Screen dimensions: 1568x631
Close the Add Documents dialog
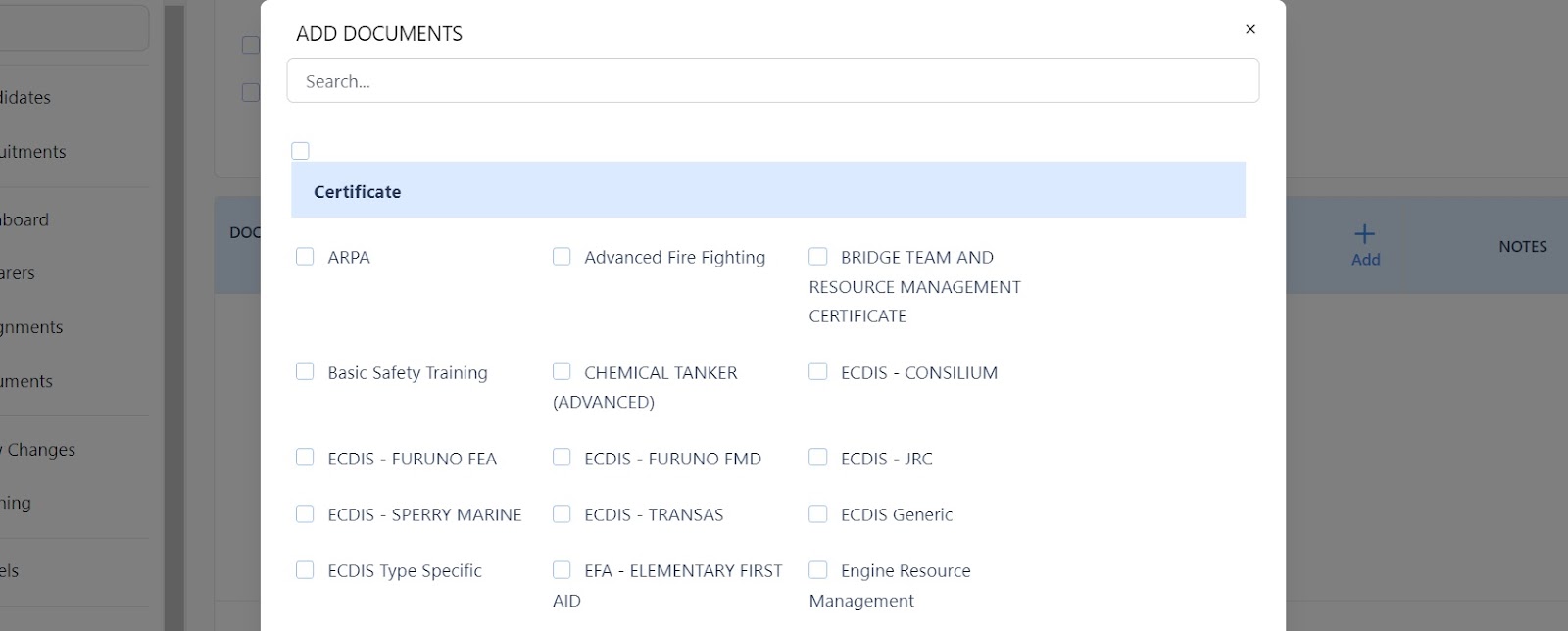pos(1249,30)
